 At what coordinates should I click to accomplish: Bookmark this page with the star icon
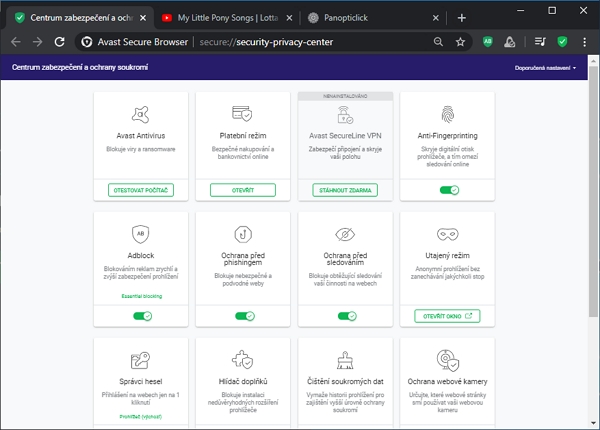pos(460,42)
